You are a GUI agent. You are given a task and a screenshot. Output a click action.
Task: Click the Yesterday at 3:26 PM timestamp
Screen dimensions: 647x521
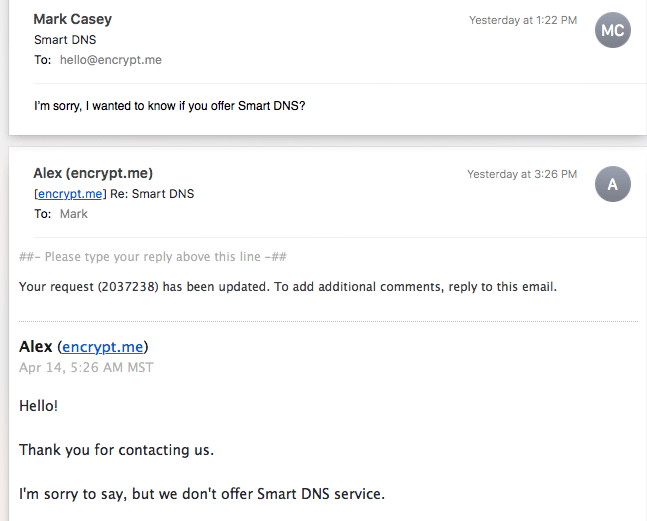[x=522, y=174]
